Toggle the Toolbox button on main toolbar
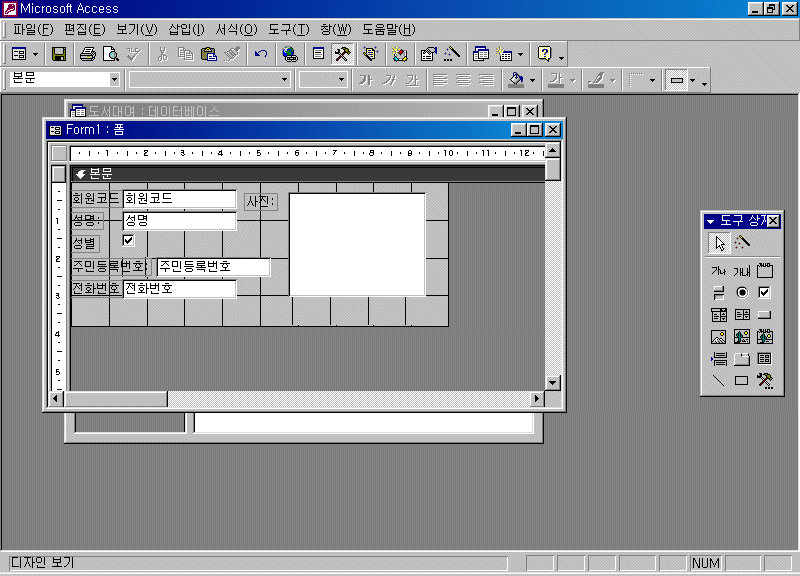Screen dimensions: 800x576 tap(342, 54)
